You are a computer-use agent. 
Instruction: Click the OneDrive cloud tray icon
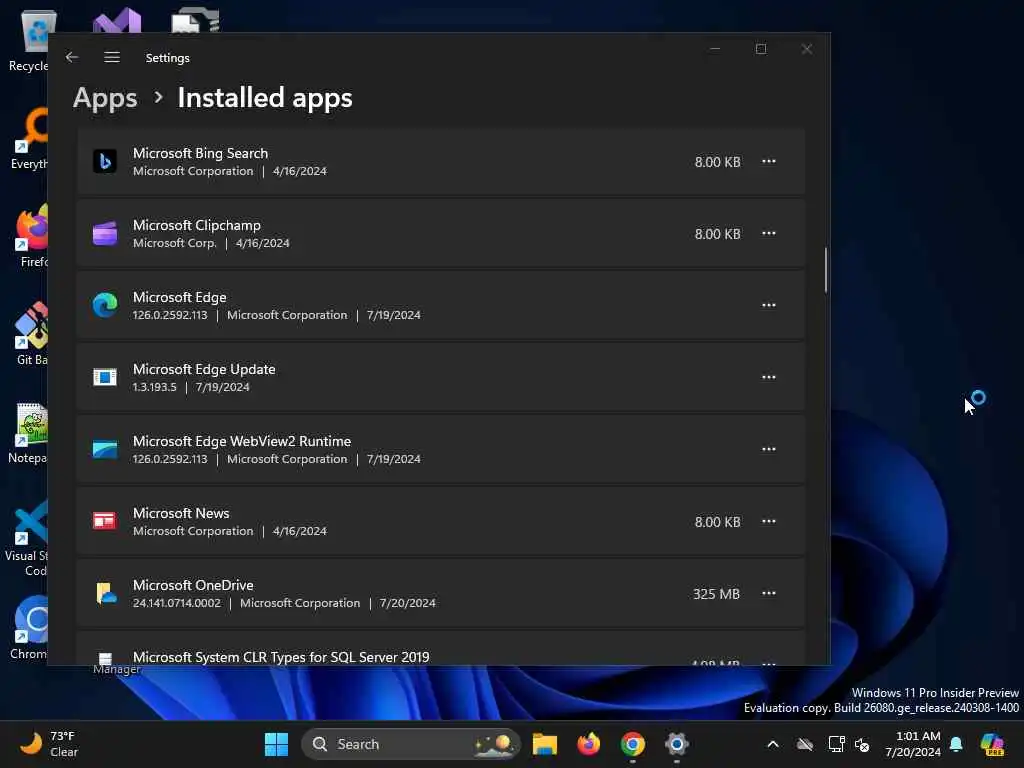point(805,744)
